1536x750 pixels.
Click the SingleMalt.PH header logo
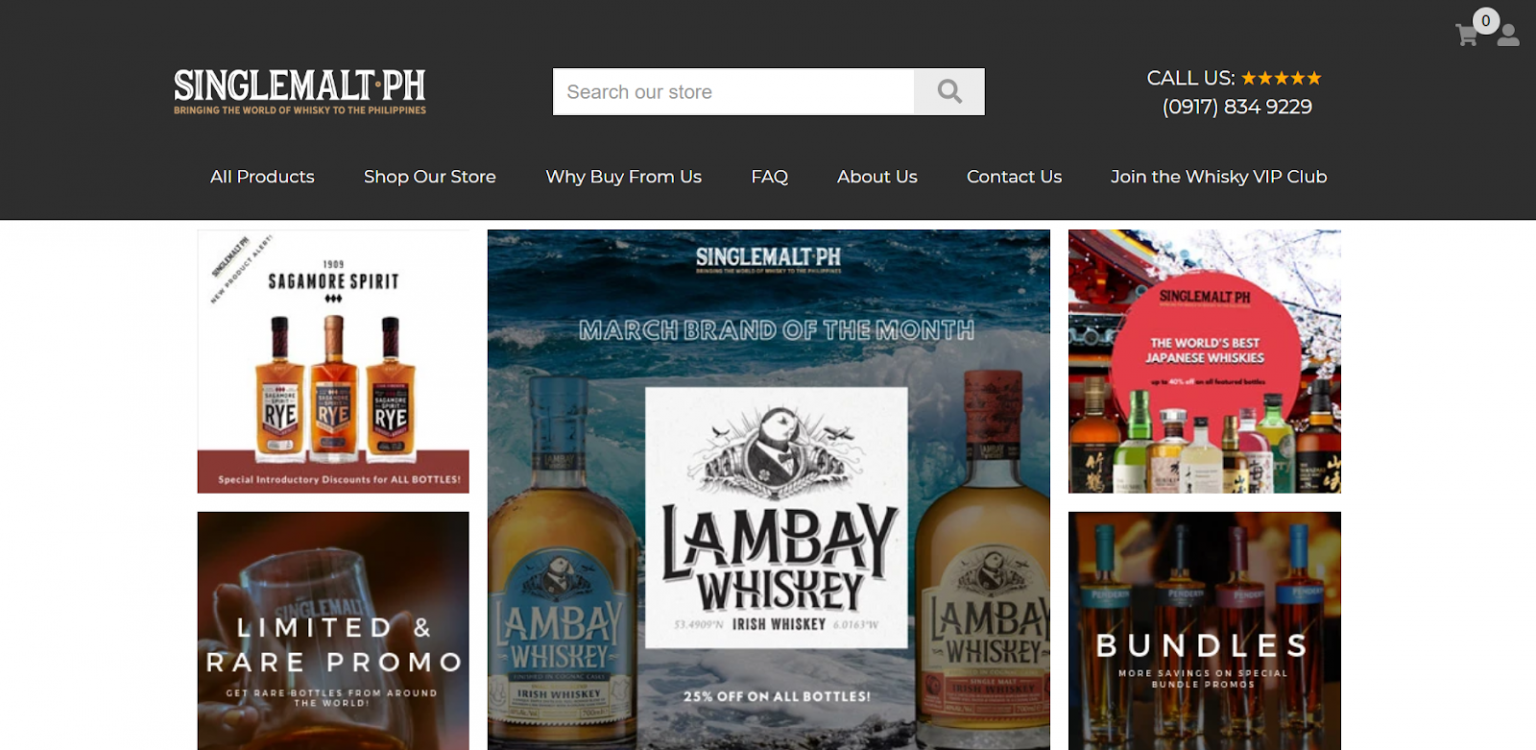(x=300, y=91)
